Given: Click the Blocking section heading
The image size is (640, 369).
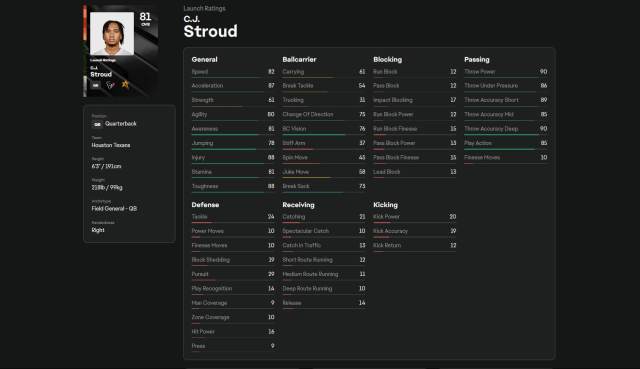Looking at the screenshot, I should (x=387, y=60).
